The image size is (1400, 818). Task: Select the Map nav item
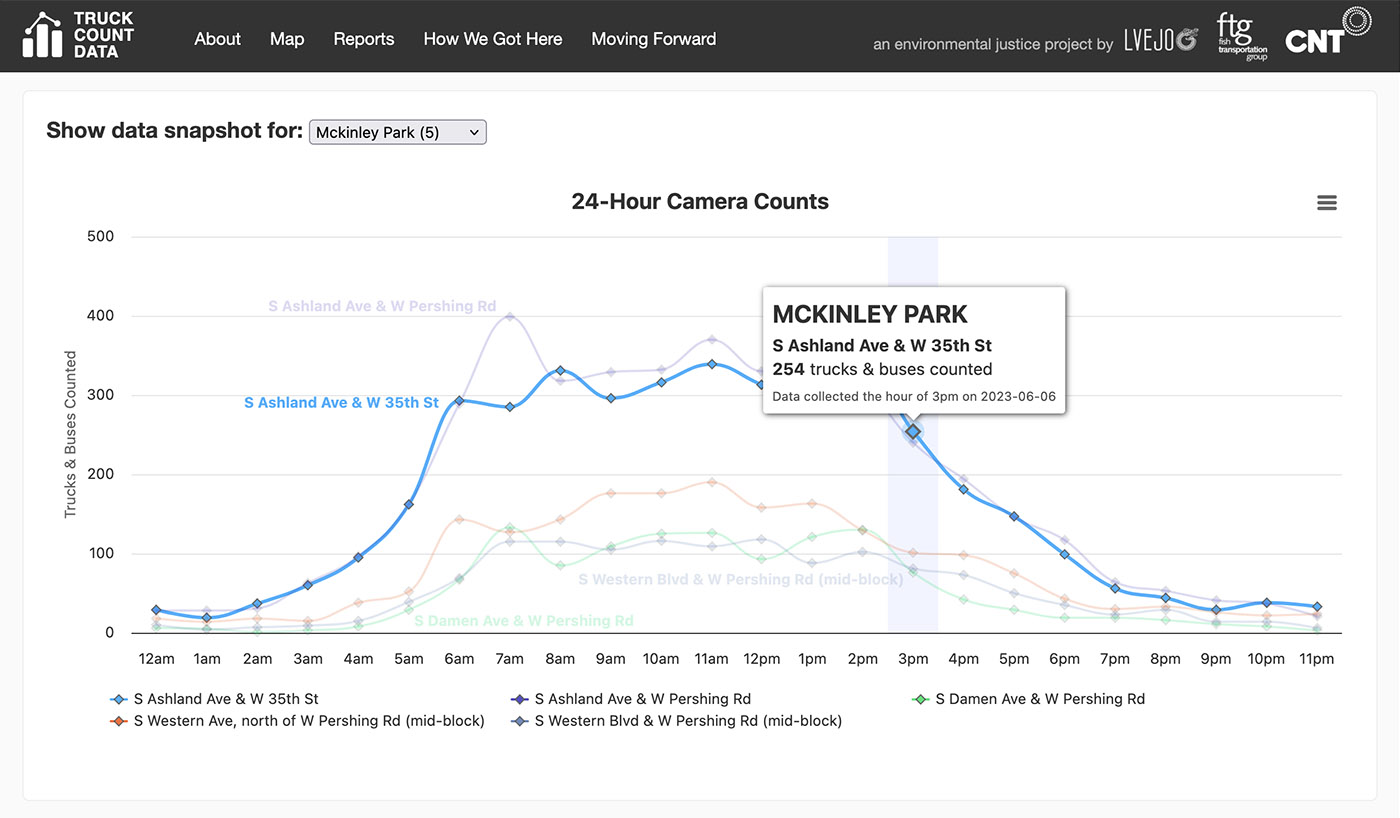tap(287, 39)
